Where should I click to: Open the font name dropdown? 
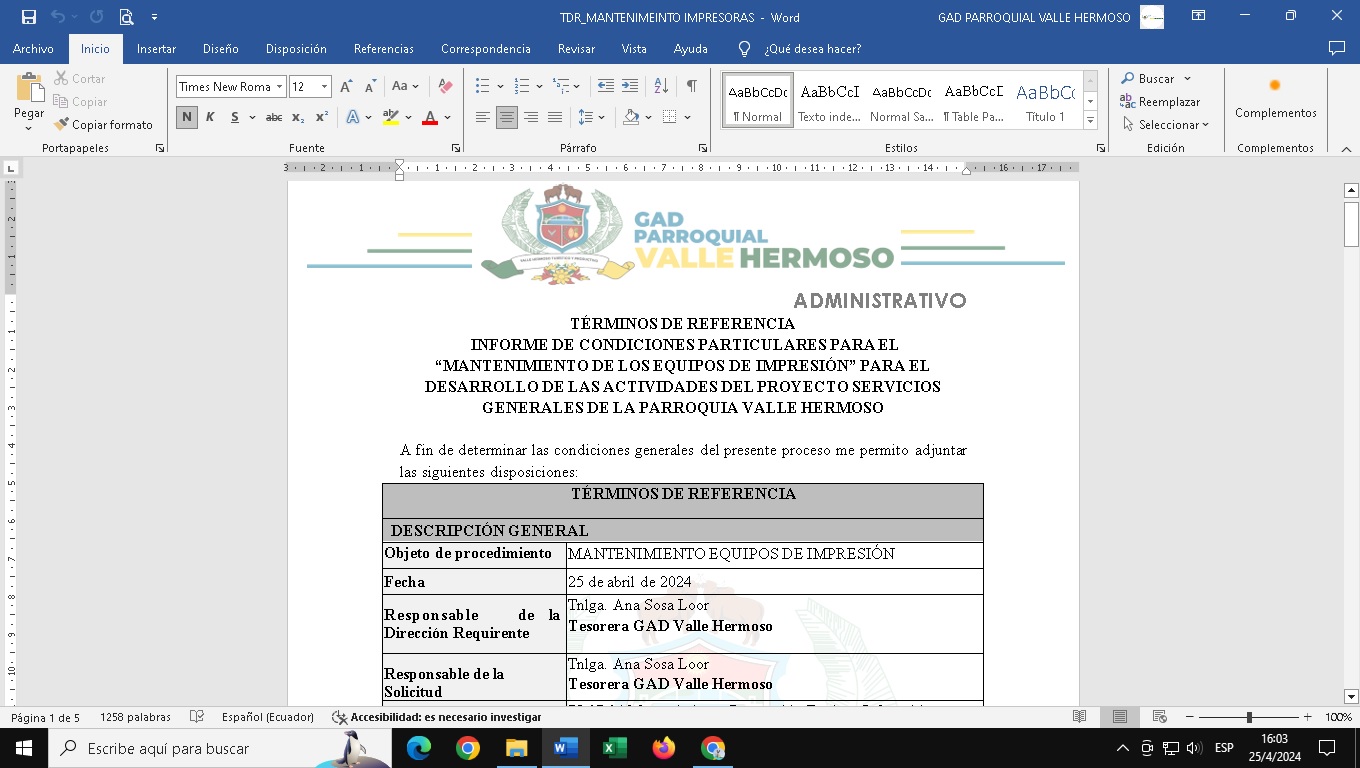(280, 87)
